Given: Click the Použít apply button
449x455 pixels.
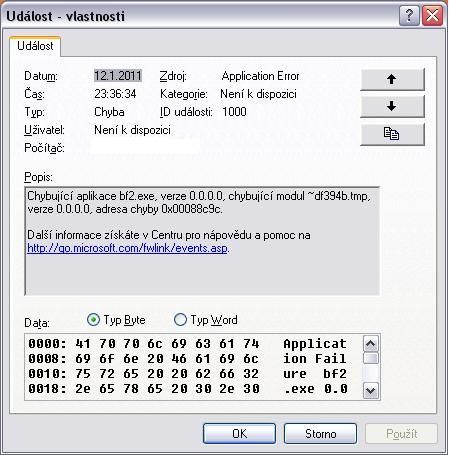Looking at the screenshot, I should point(401,434).
